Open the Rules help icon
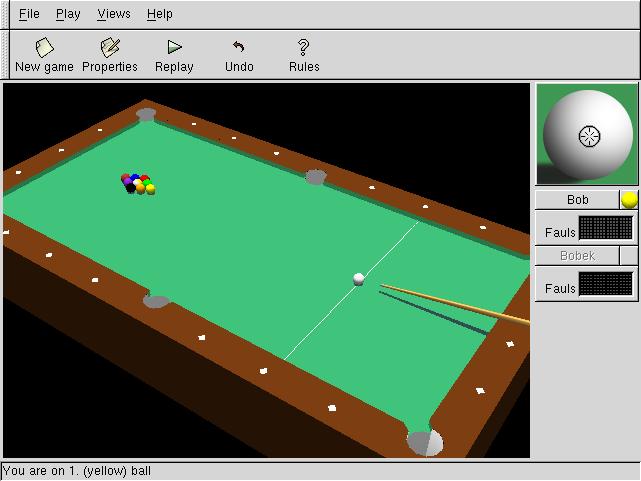641x481 pixels. (x=304, y=55)
